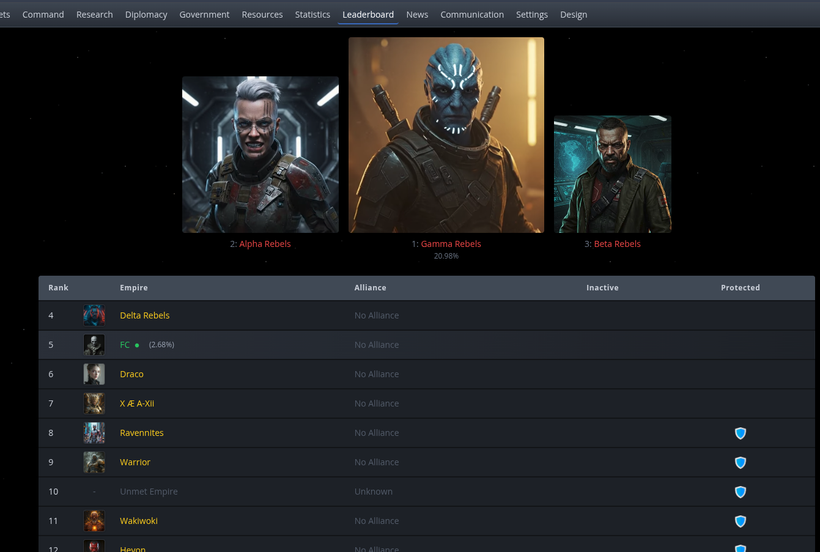This screenshot has height=552, width=820.
Task: Open the Ravennites empire link
Action: point(142,432)
